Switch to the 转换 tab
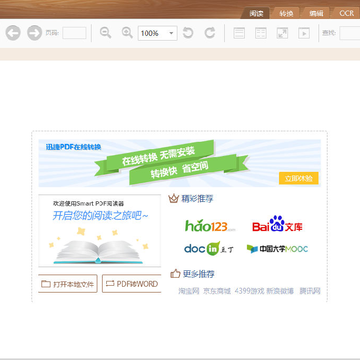 (286, 14)
